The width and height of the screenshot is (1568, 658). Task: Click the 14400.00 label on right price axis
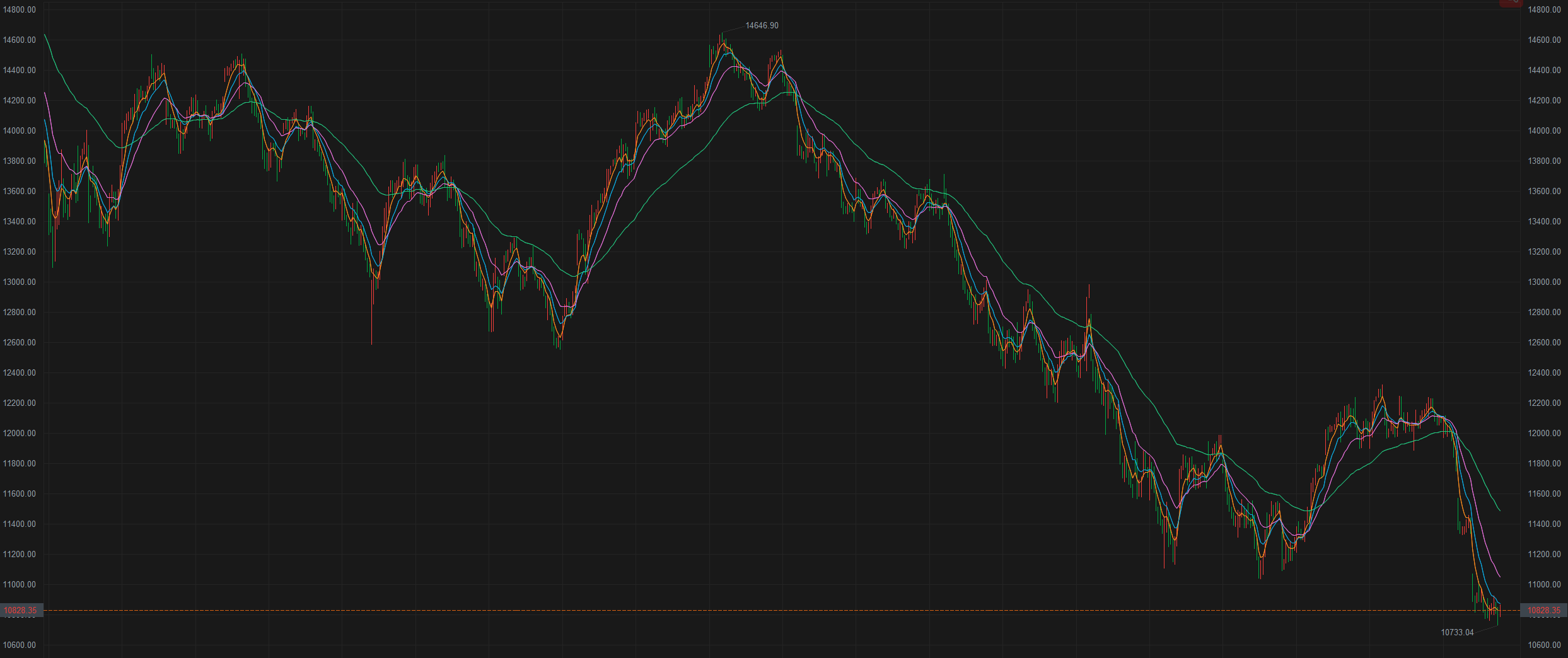click(x=1544, y=70)
